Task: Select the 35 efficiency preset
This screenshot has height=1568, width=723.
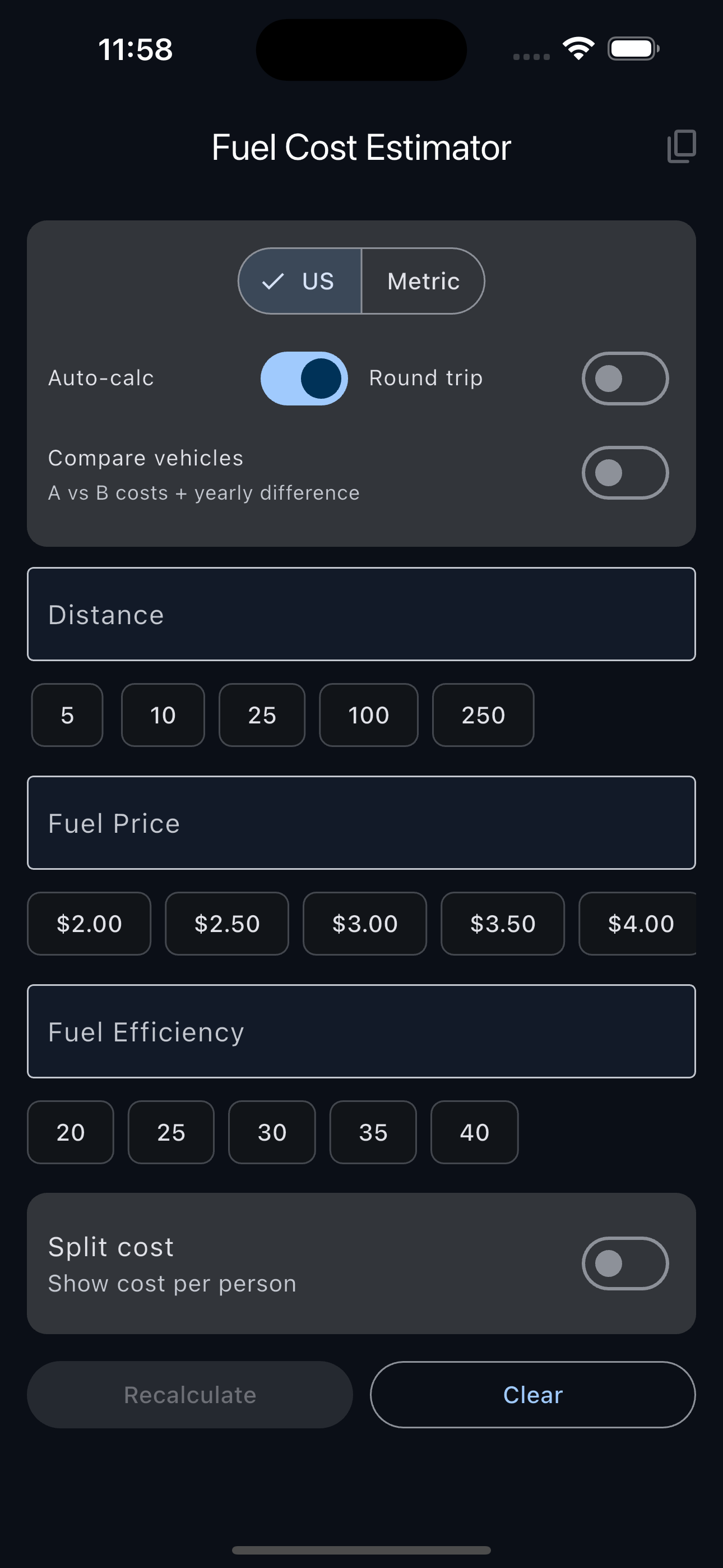Action: point(373,1132)
